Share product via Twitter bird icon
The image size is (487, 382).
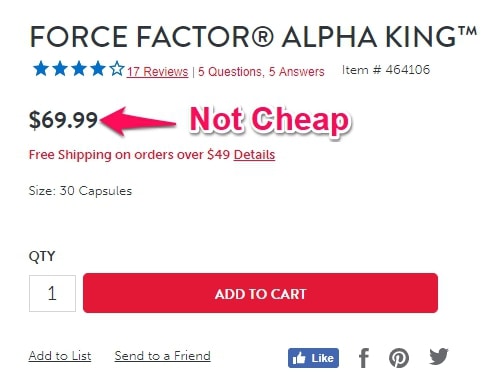[439, 356]
